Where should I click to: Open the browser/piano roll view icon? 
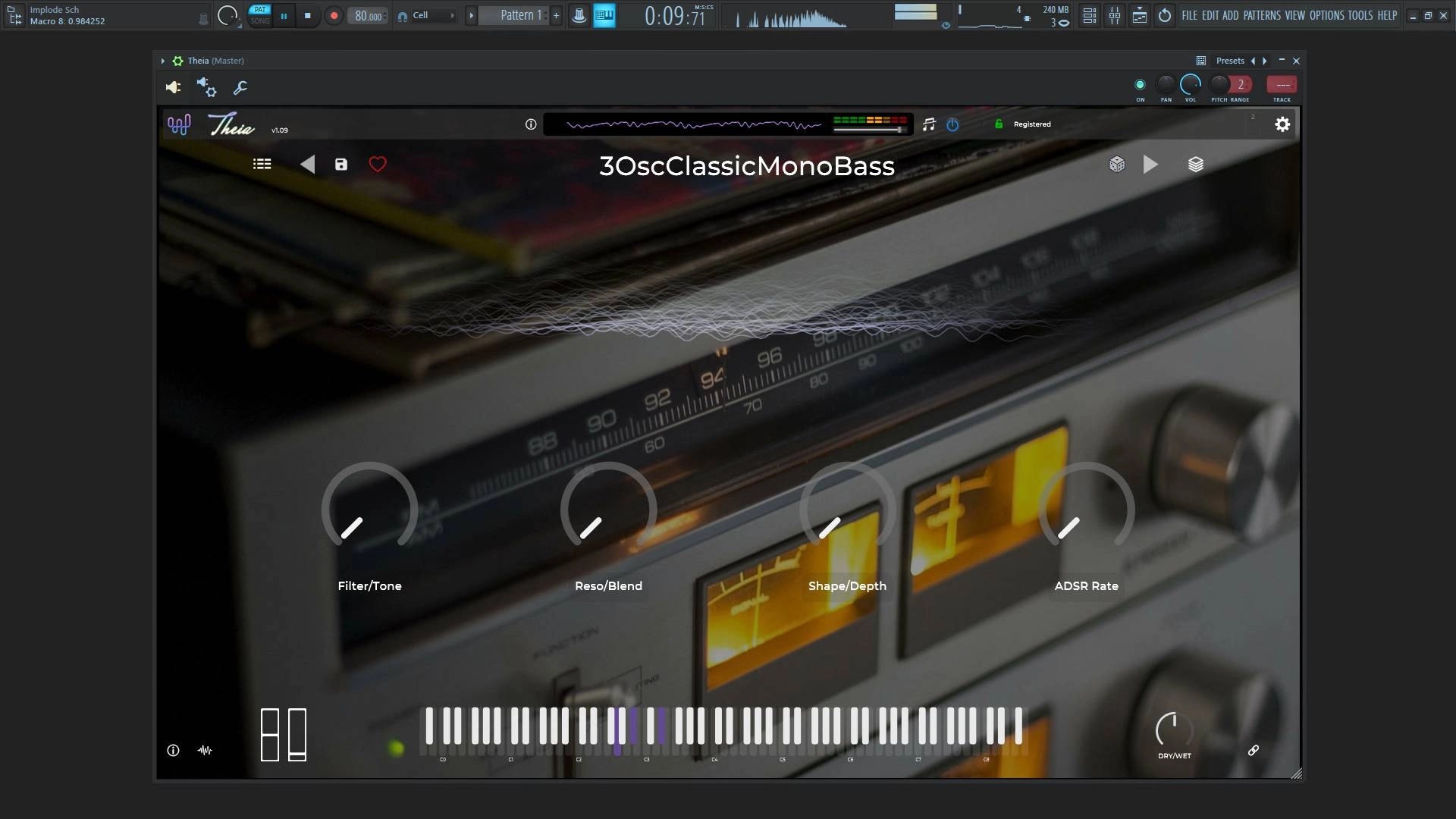coord(1140,15)
